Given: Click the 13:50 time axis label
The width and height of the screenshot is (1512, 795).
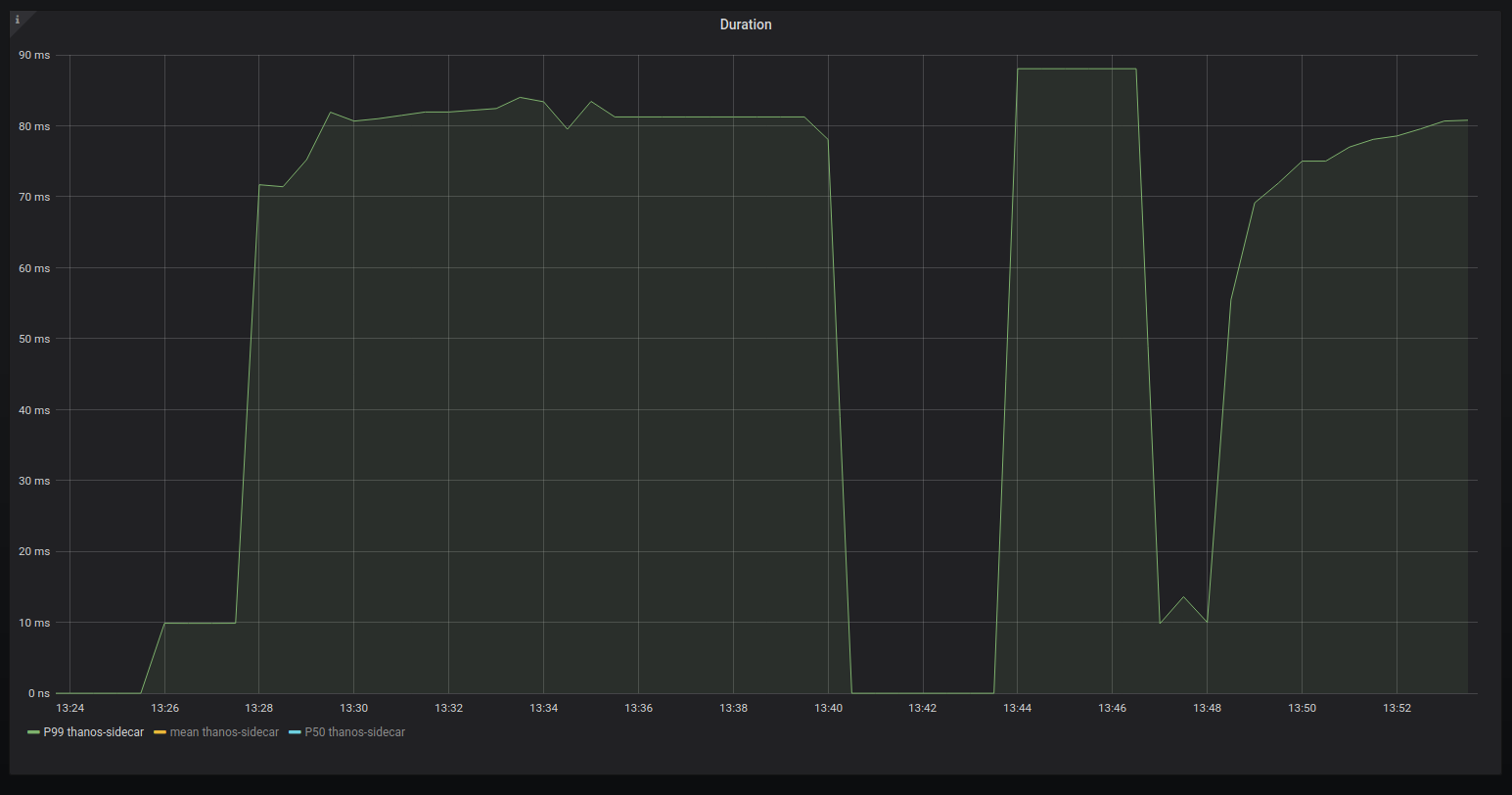Looking at the screenshot, I should click(x=1303, y=708).
